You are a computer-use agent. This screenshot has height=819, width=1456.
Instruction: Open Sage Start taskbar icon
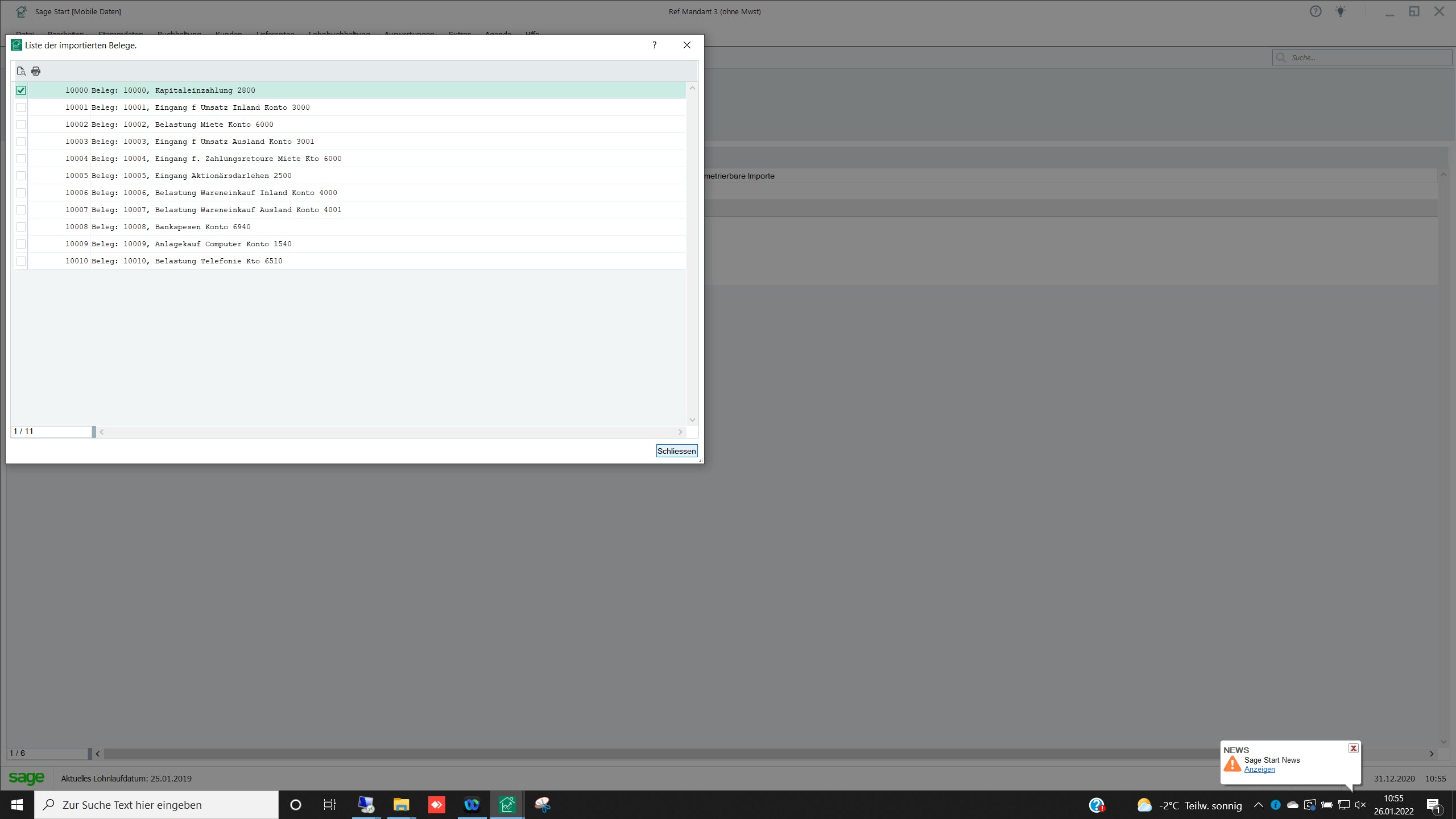507,805
